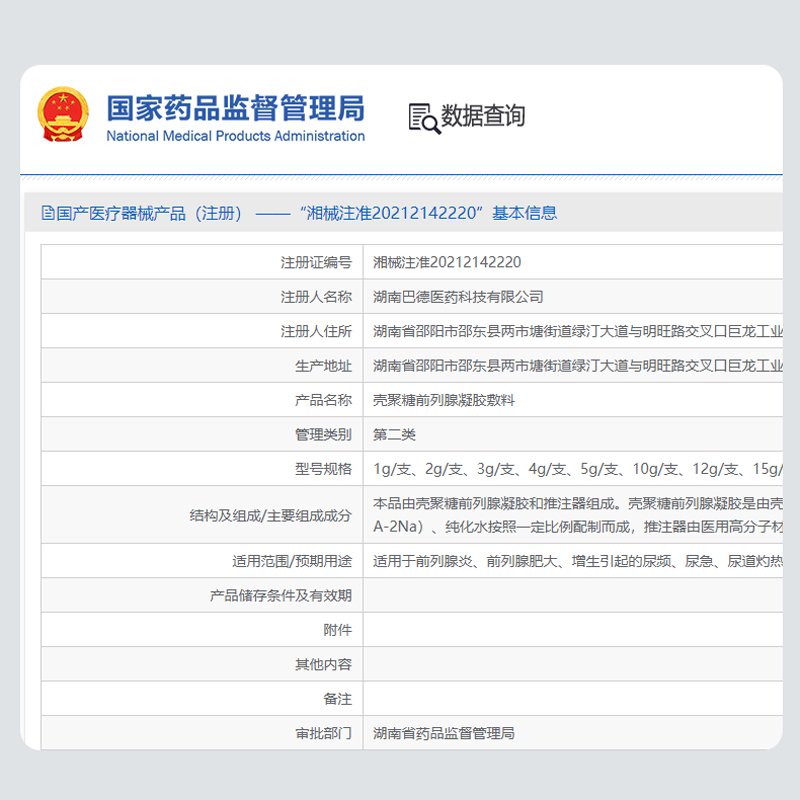The width and height of the screenshot is (800, 800).
Task: Click the "湘械注准20212142220" heading text
Action: coord(391,213)
